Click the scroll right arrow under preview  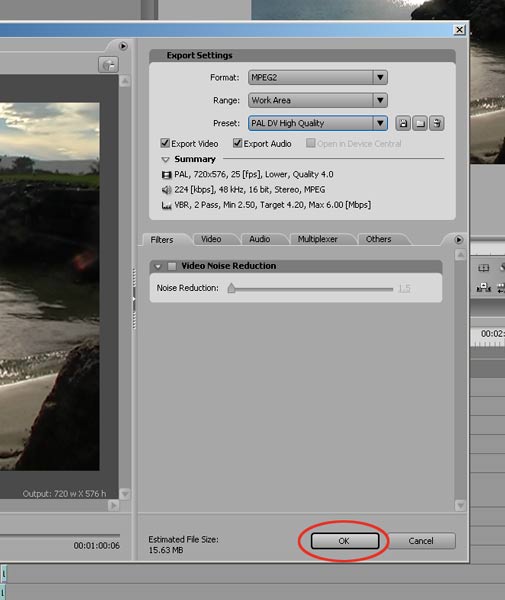coord(113,506)
